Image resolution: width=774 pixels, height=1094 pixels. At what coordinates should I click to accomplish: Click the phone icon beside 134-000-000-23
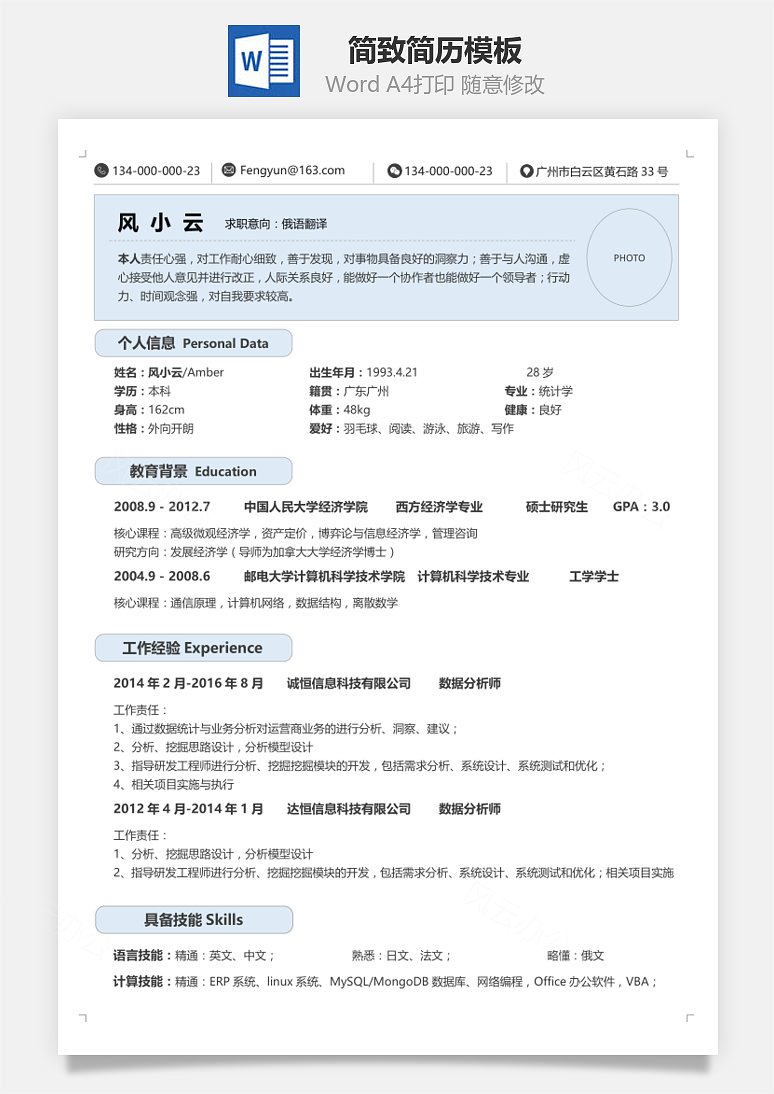click(x=101, y=170)
